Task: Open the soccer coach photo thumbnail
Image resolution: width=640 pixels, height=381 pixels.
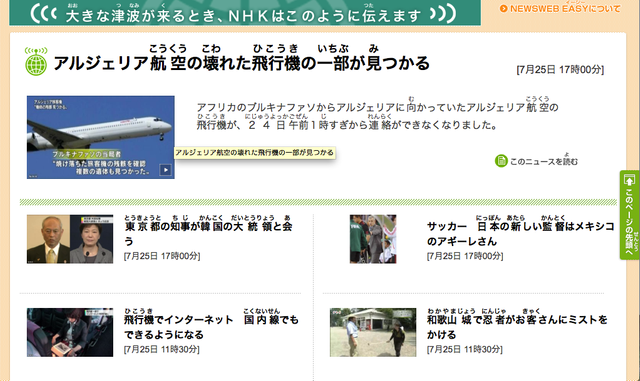Action: pyautogui.click(x=373, y=239)
